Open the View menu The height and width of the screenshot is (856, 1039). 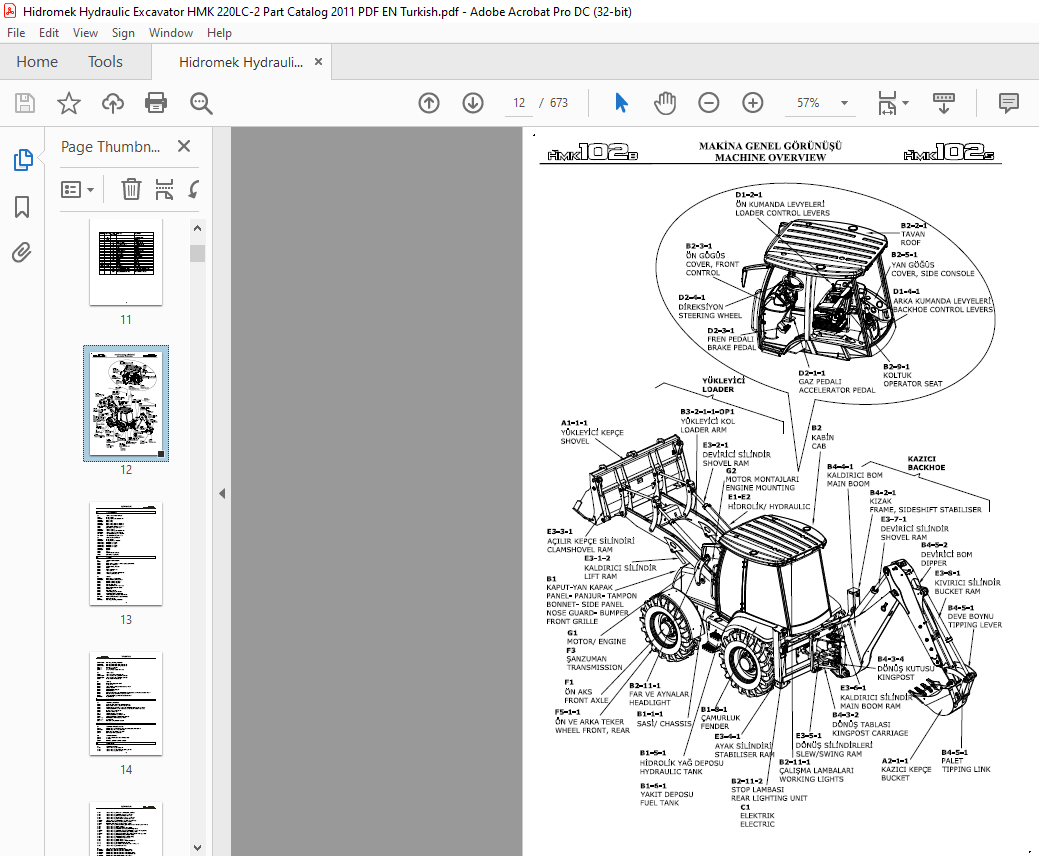pyautogui.click(x=85, y=32)
